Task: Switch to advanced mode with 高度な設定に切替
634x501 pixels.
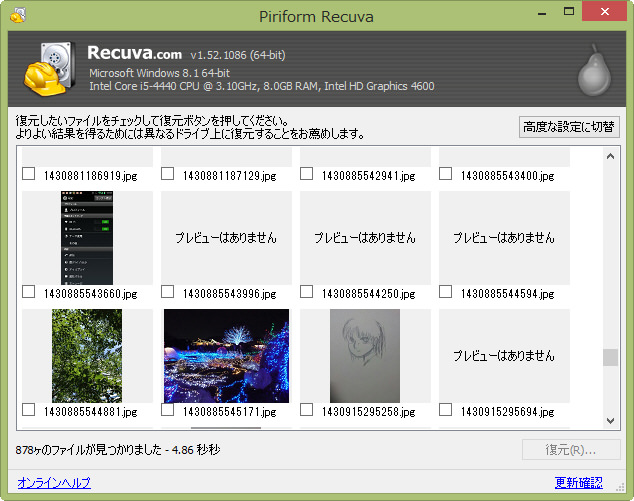Action: (569, 127)
